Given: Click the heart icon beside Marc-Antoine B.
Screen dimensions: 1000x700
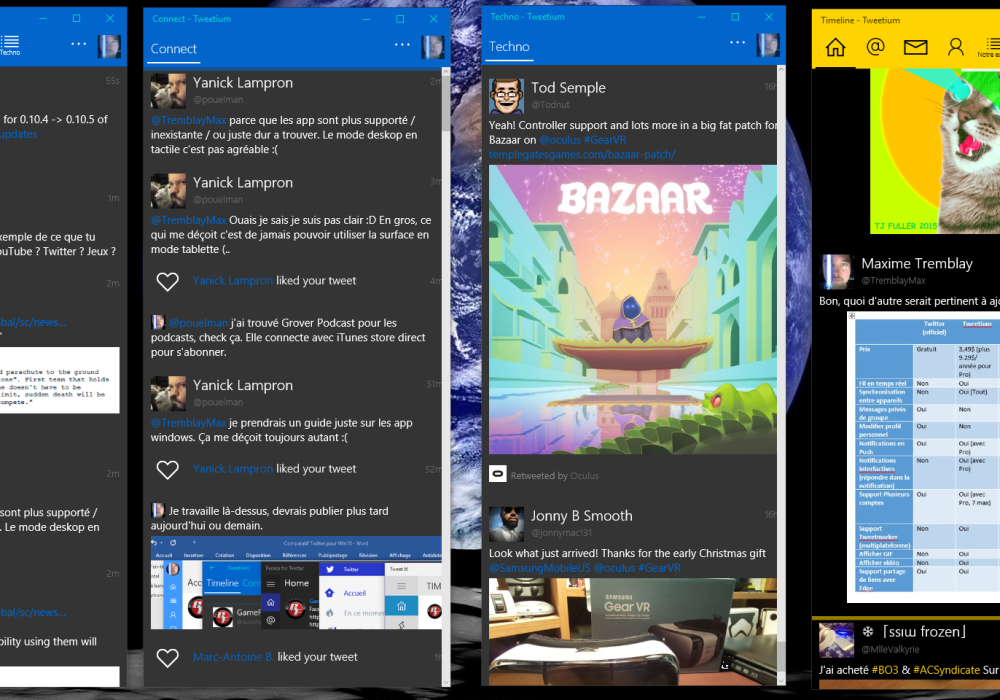Looking at the screenshot, I should pyautogui.click(x=168, y=657).
